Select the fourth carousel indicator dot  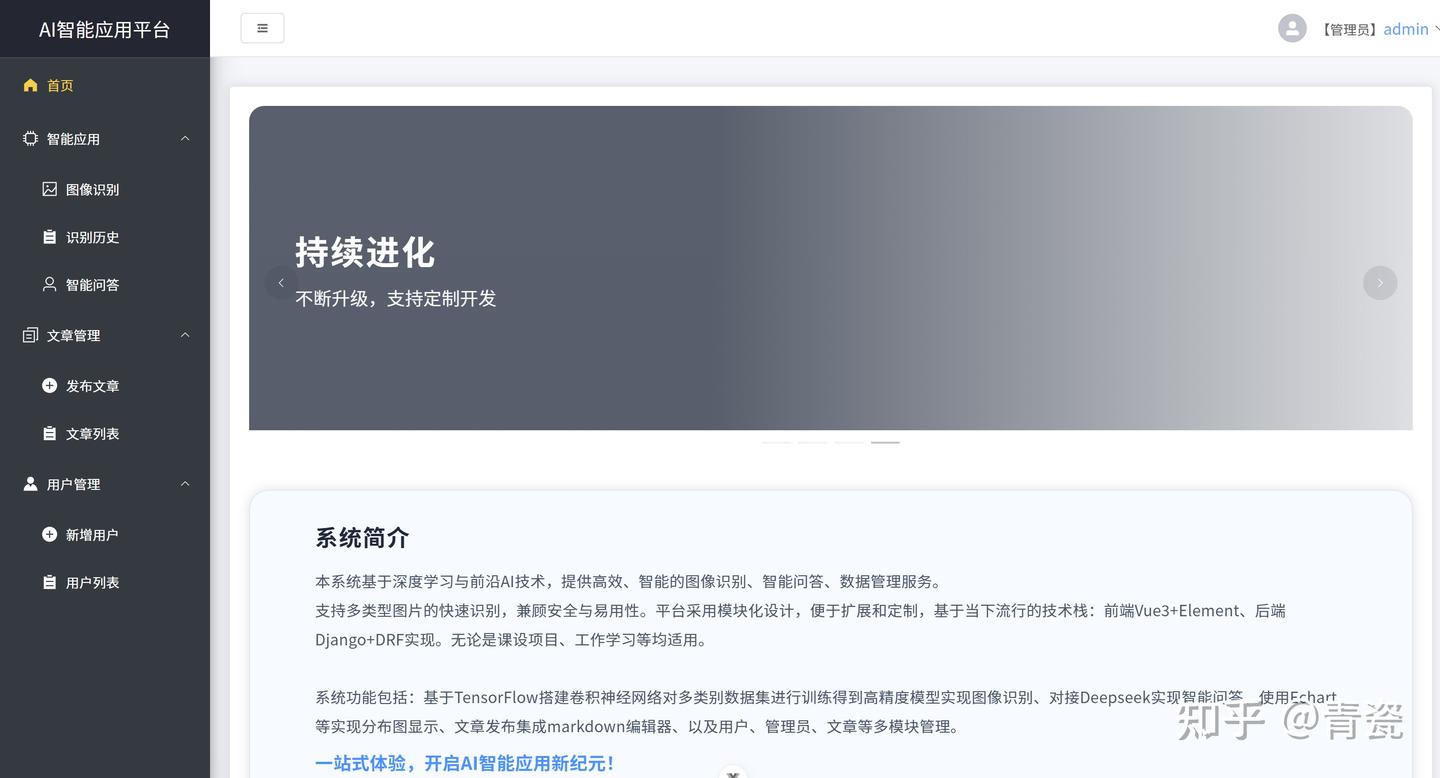(x=885, y=441)
